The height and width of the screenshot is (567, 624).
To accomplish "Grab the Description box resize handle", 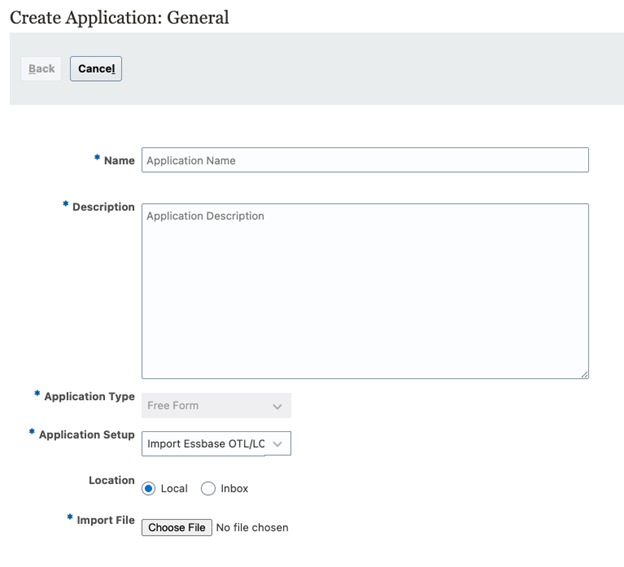I will 584,374.
